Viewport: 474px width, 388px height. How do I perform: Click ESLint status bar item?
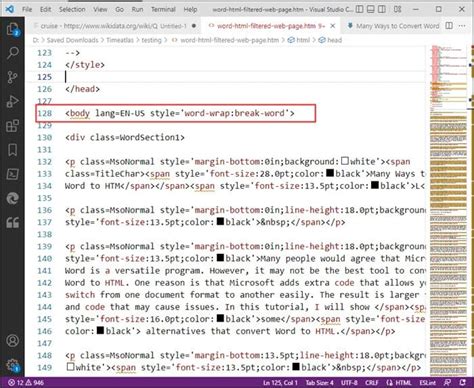[x=427, y=383]
